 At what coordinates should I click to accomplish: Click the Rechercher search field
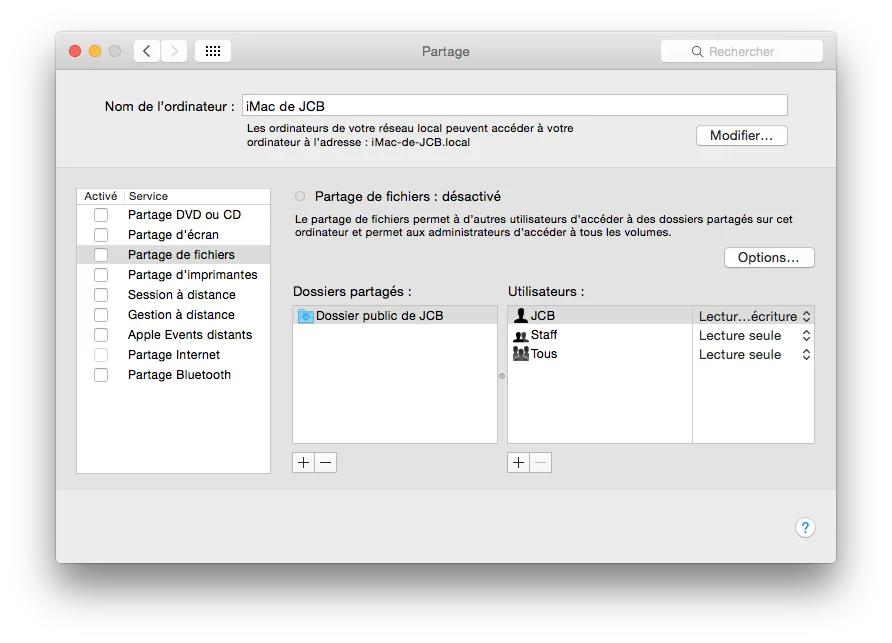point(742,51)
